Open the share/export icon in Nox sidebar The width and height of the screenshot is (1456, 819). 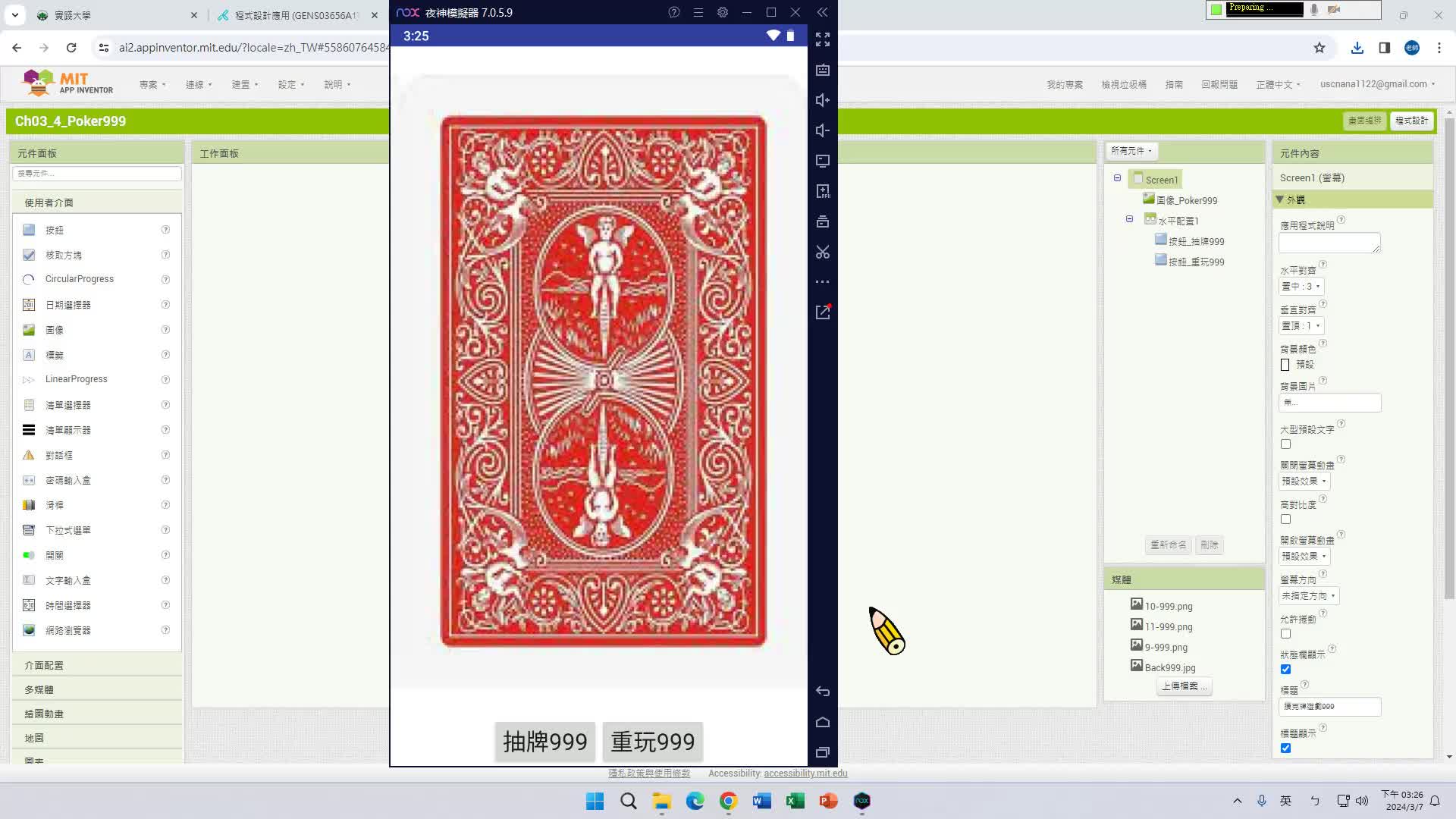[823, 312]
